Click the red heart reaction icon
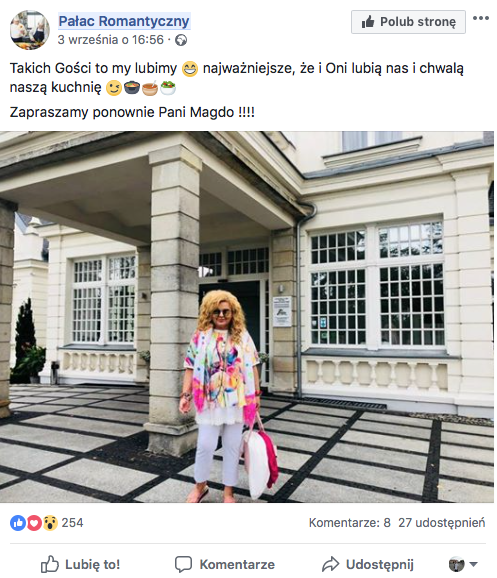Image resolution: width=497 pixels, height=578 pixels. click(34, 523)
